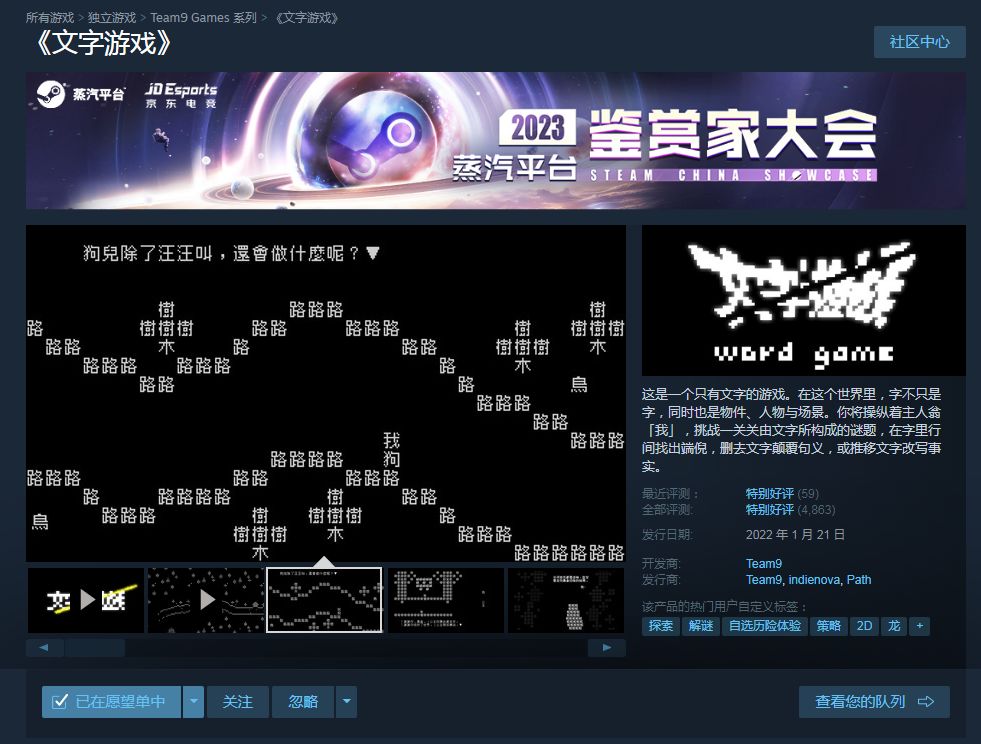Click the 解谜 tag
Screen dimensions: 981x744
701,626
